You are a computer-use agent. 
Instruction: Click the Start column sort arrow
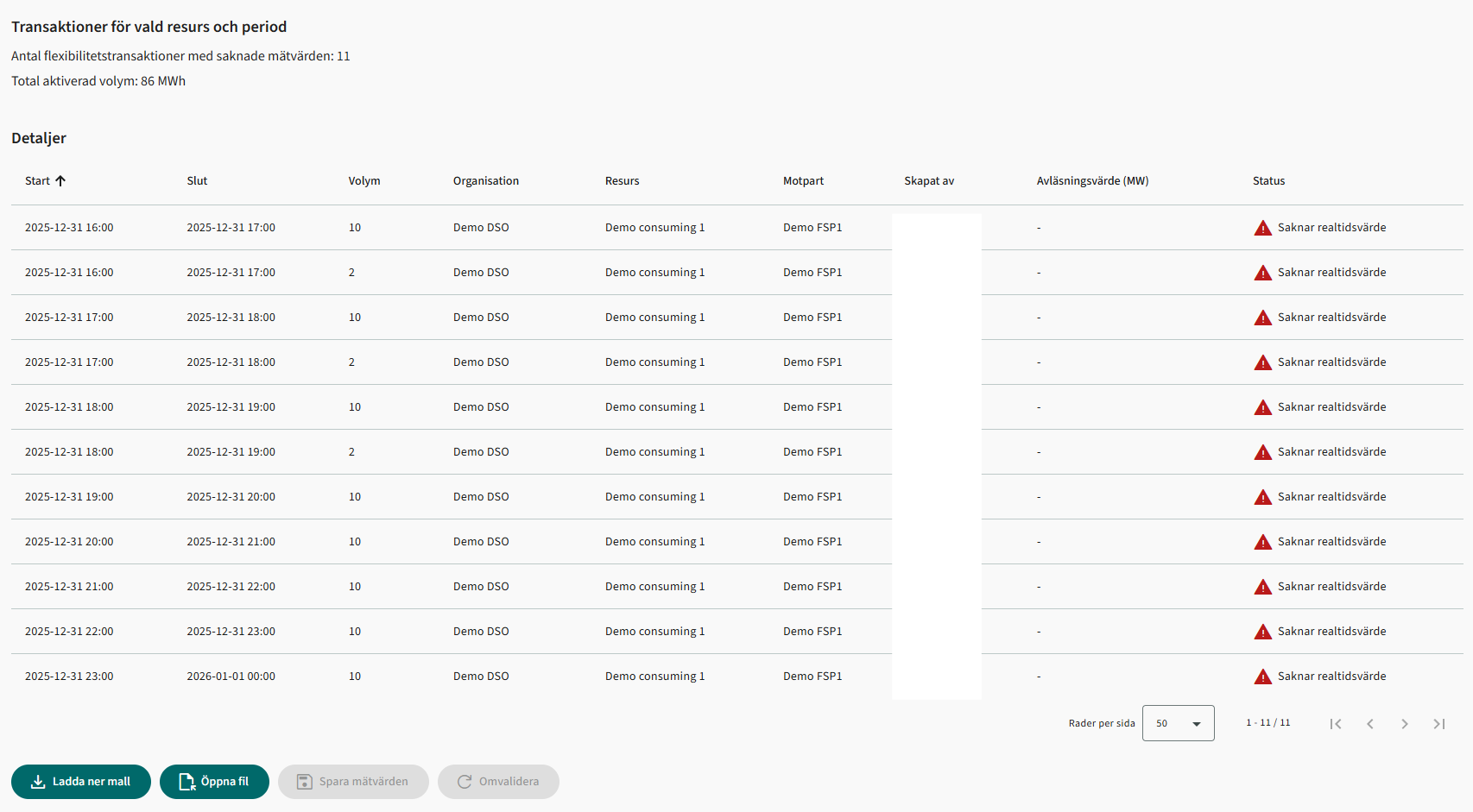[60, 181]
